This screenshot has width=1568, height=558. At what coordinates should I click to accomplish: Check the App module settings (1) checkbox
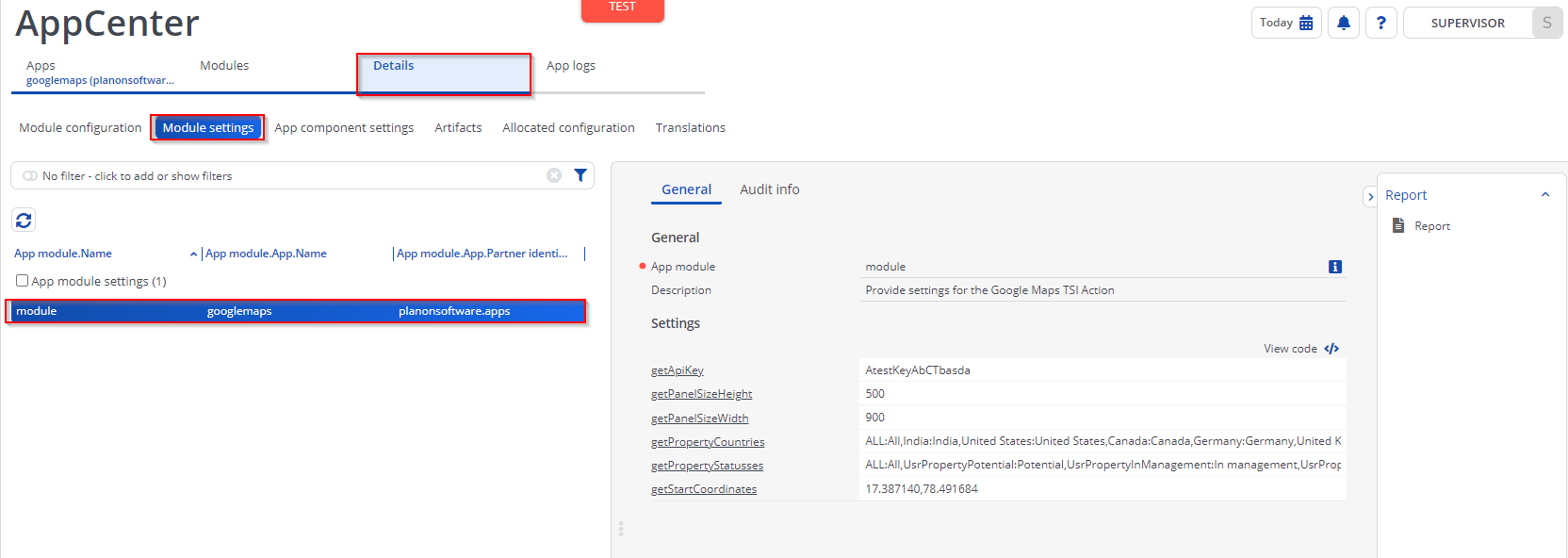tap(22, 281)
